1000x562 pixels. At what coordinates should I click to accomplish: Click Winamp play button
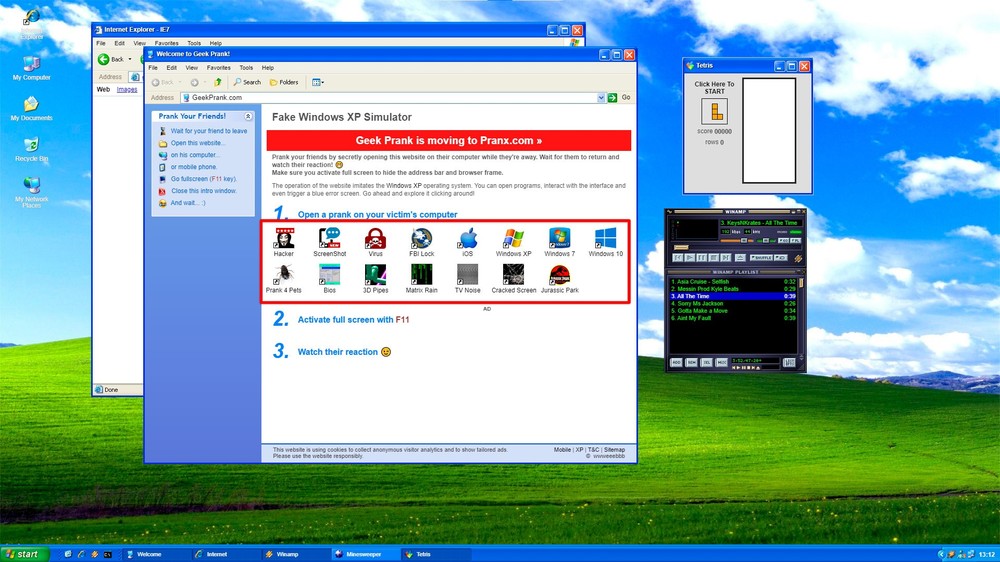689,258
